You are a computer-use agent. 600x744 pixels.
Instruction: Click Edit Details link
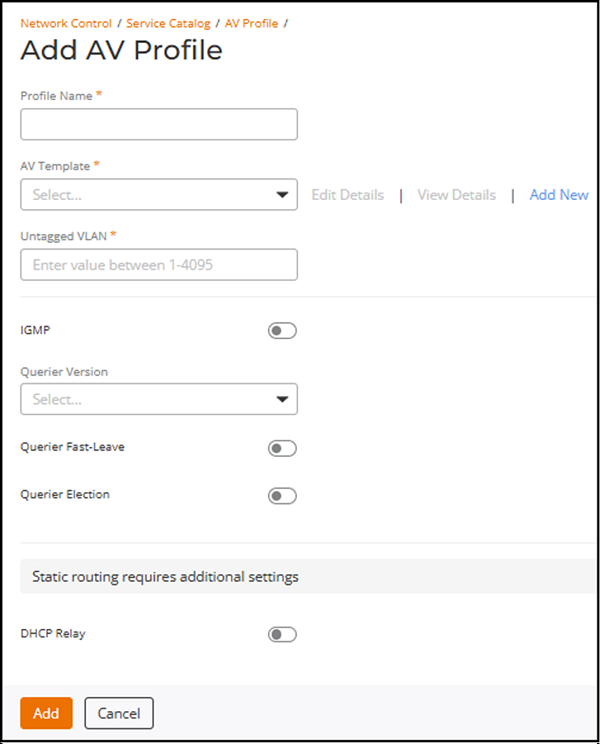347,195
